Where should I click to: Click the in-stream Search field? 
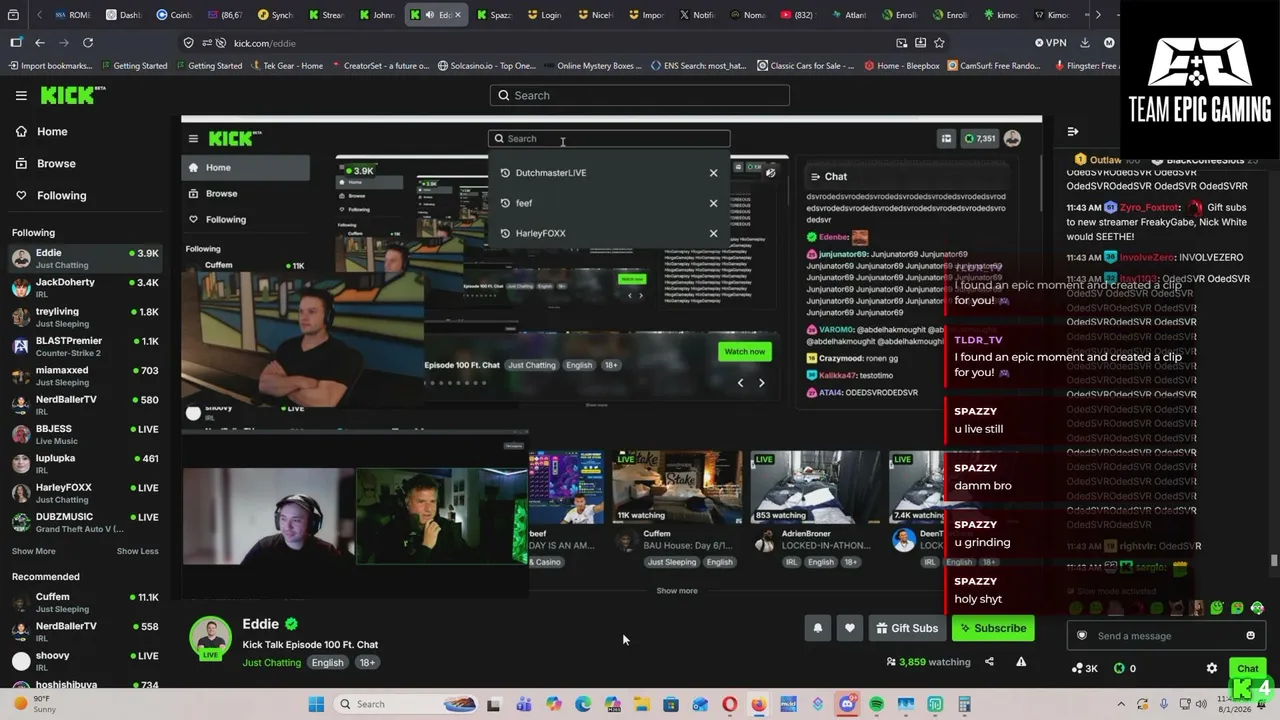(609, 139)
